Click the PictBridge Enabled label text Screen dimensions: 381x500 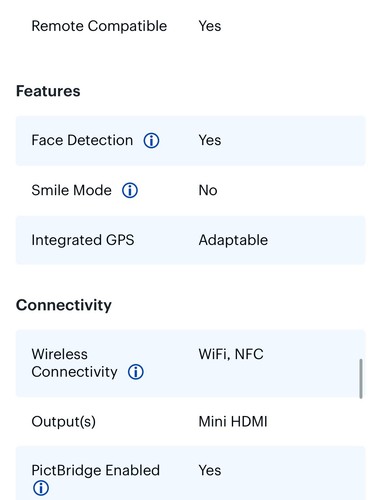96,470
